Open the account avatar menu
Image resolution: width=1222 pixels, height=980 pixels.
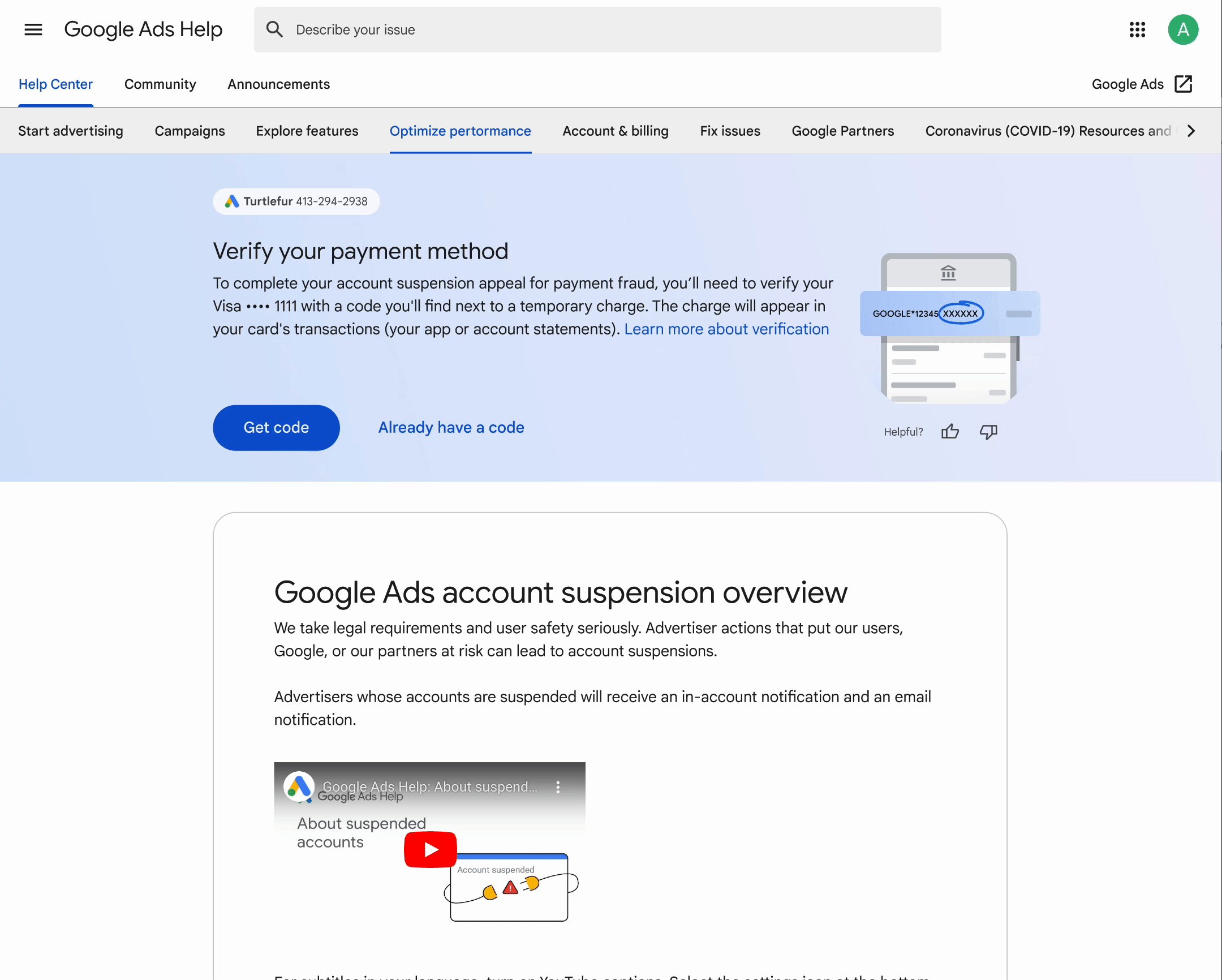pyautogui.click(x=1183, y=29)
